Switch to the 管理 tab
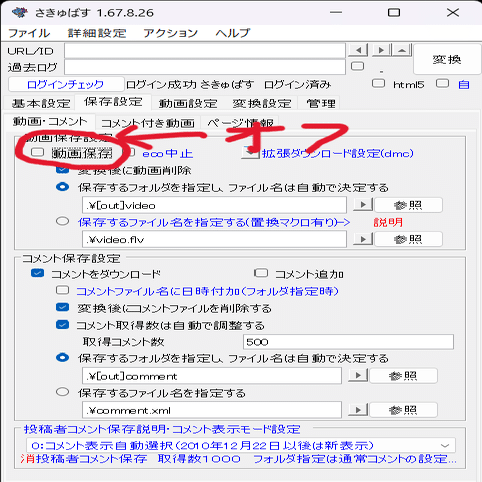The height and width of the screenshot is (482, 482). pos(321,103)
